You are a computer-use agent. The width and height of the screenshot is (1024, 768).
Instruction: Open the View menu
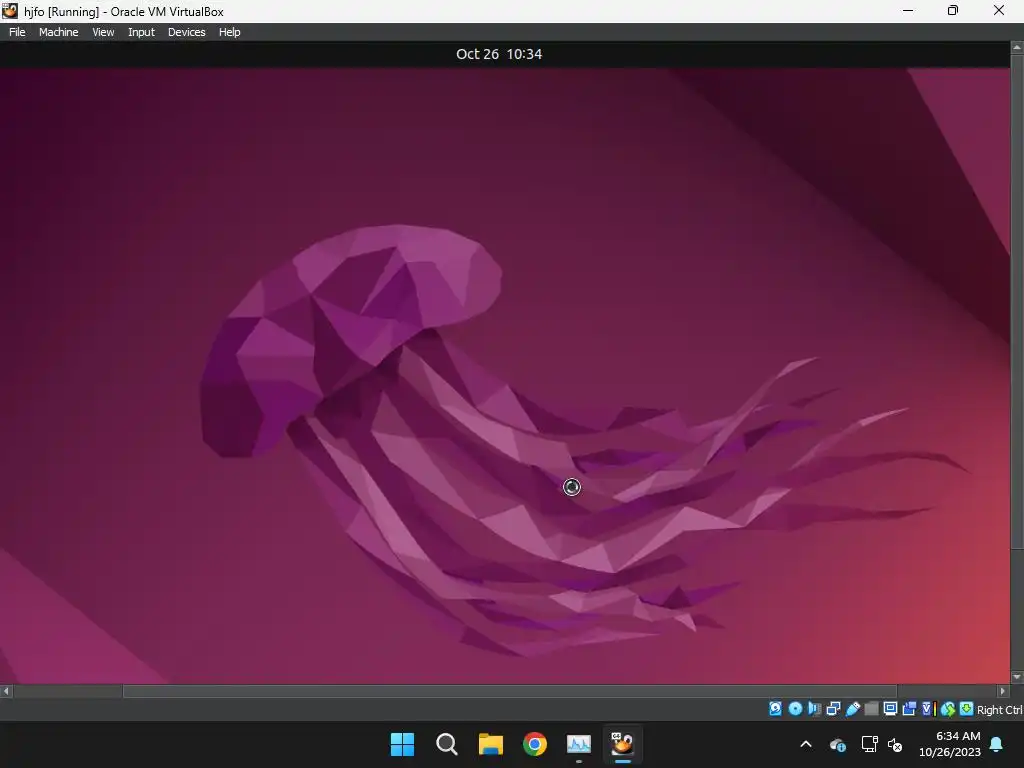tap(103, 32)
